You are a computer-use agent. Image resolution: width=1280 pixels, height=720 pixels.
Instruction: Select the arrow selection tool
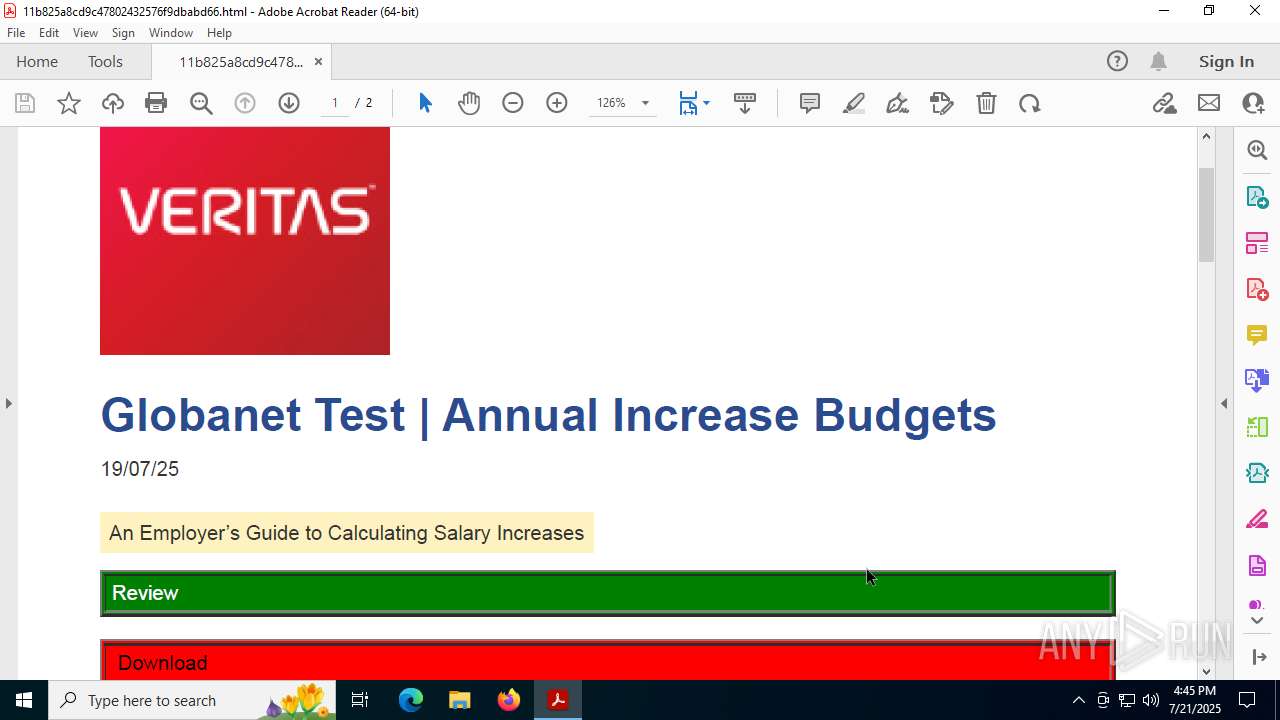click(x=425, y=103)
